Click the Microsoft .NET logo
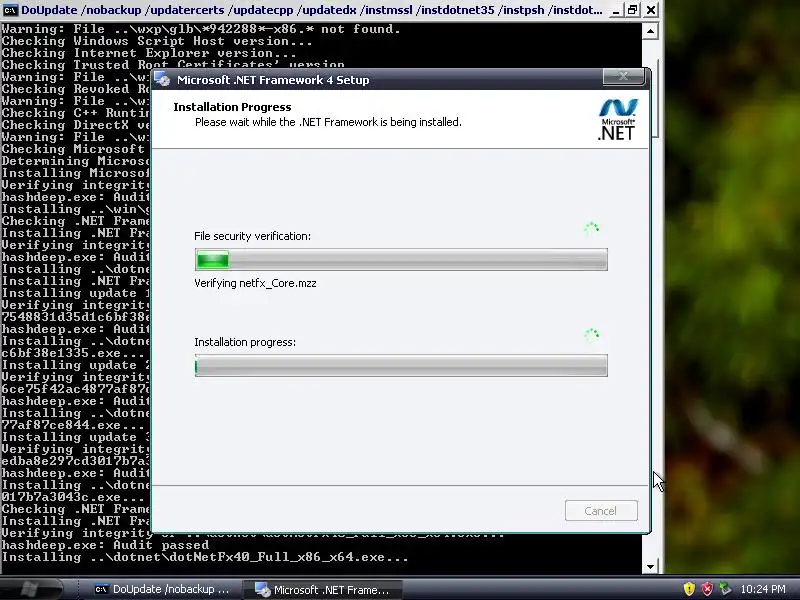Image resolution: width=800 pixels, height=600 pixels. pyautogui.click(x=617, y=119)
